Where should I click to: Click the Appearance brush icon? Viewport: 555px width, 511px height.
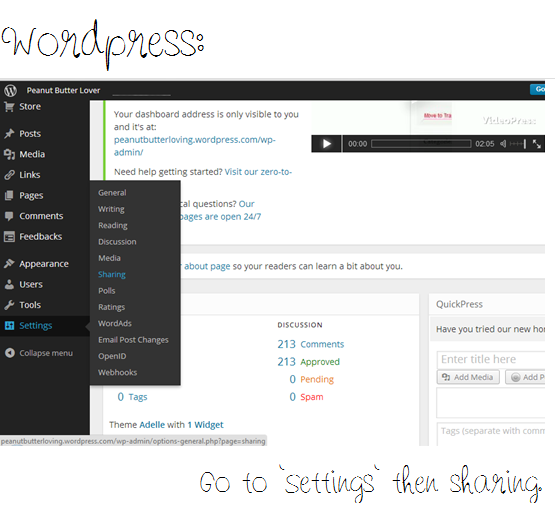tap(9, 264)
